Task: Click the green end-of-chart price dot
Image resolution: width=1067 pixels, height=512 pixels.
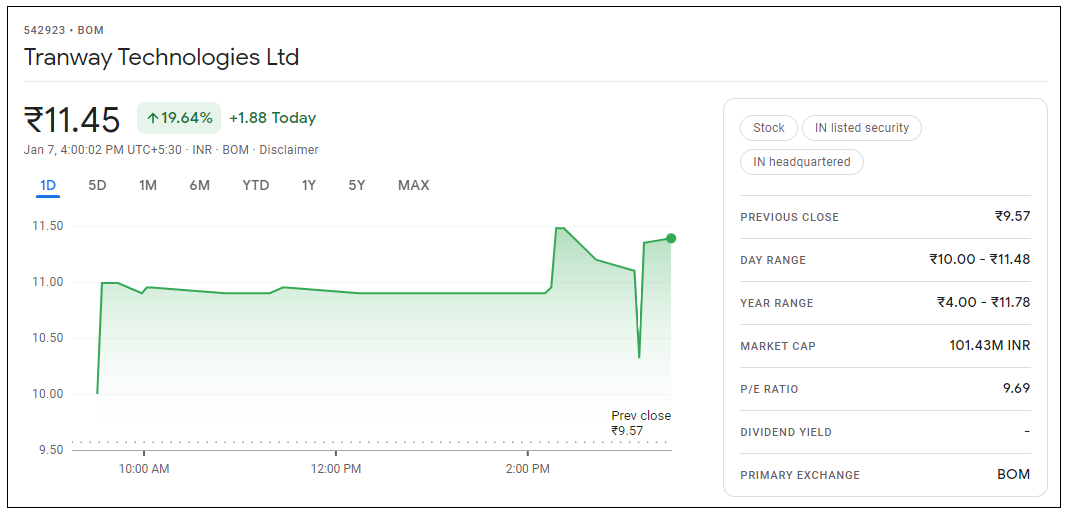Action: (671, 238)
